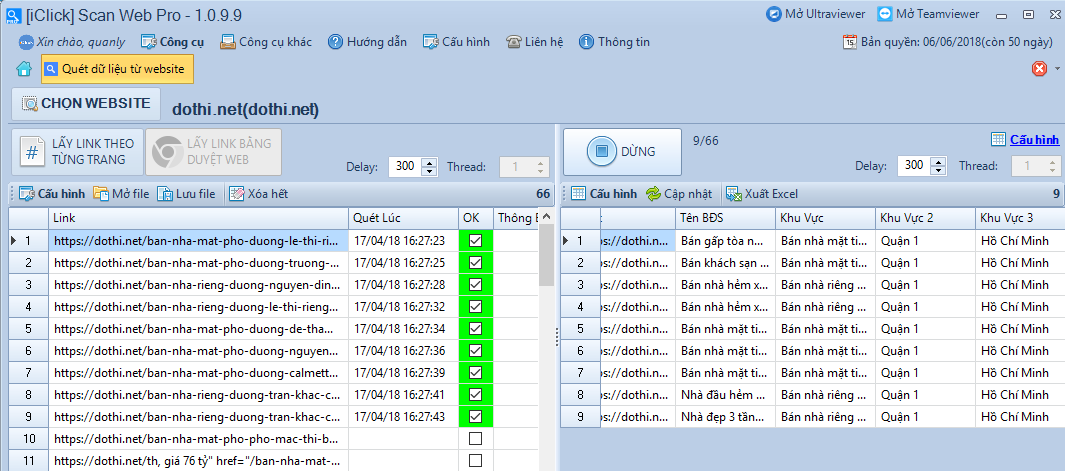Click the red close tab icon
The image size is (1065, 471).
click(x=1039, y=69)
